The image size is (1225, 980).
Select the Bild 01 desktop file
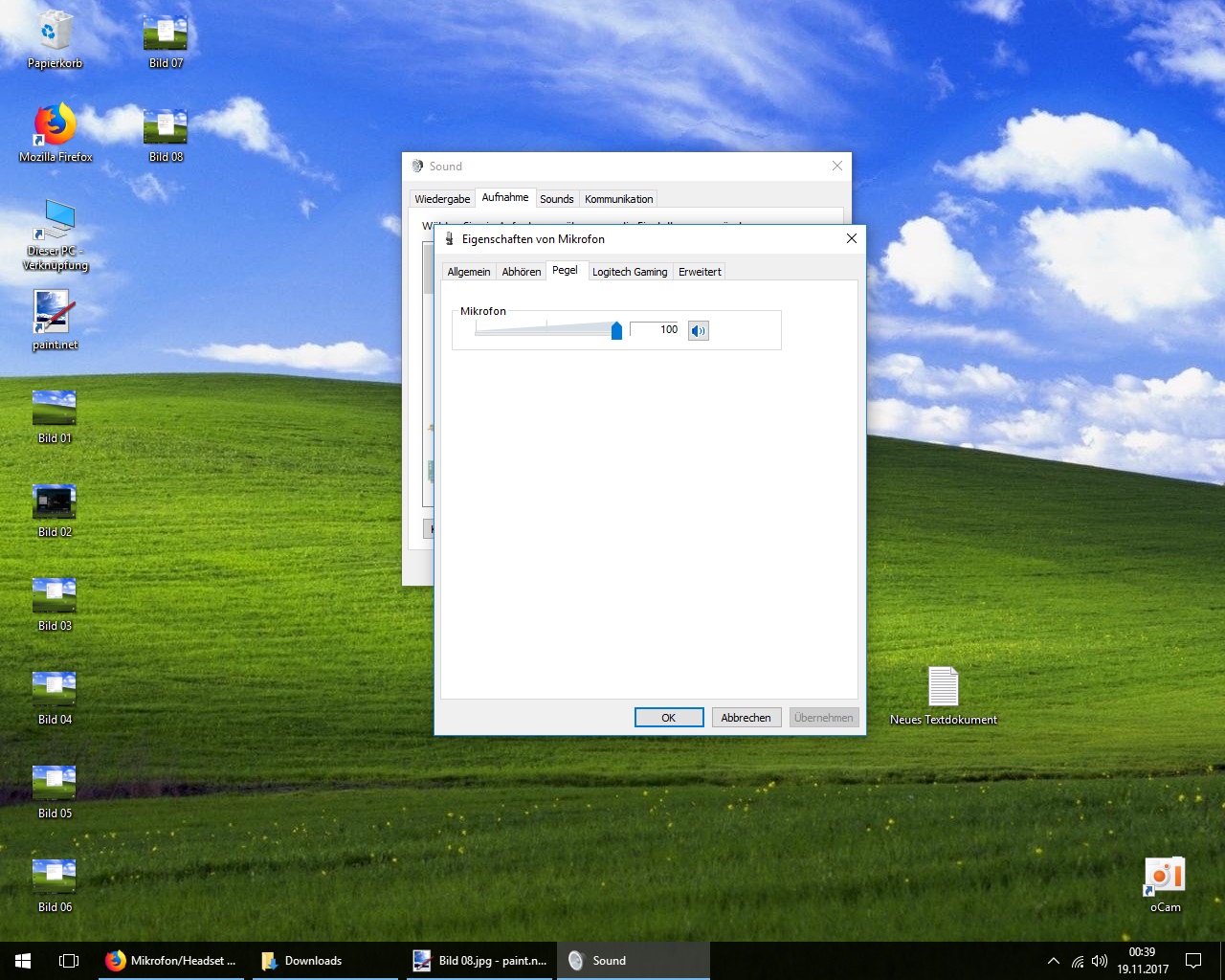point(56,416)
